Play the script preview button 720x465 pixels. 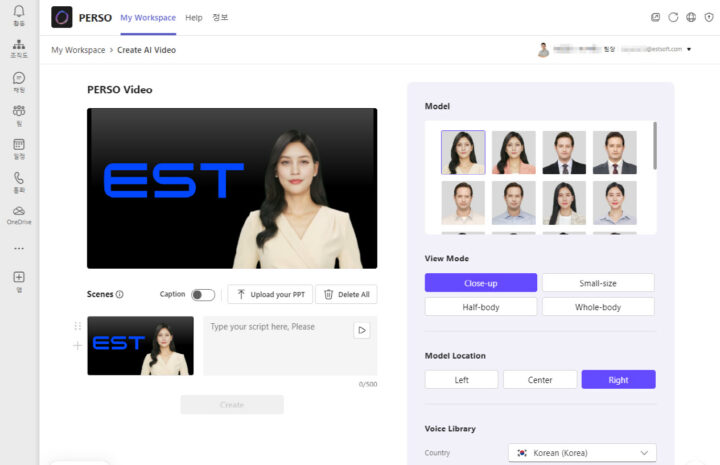coord(362,330)
